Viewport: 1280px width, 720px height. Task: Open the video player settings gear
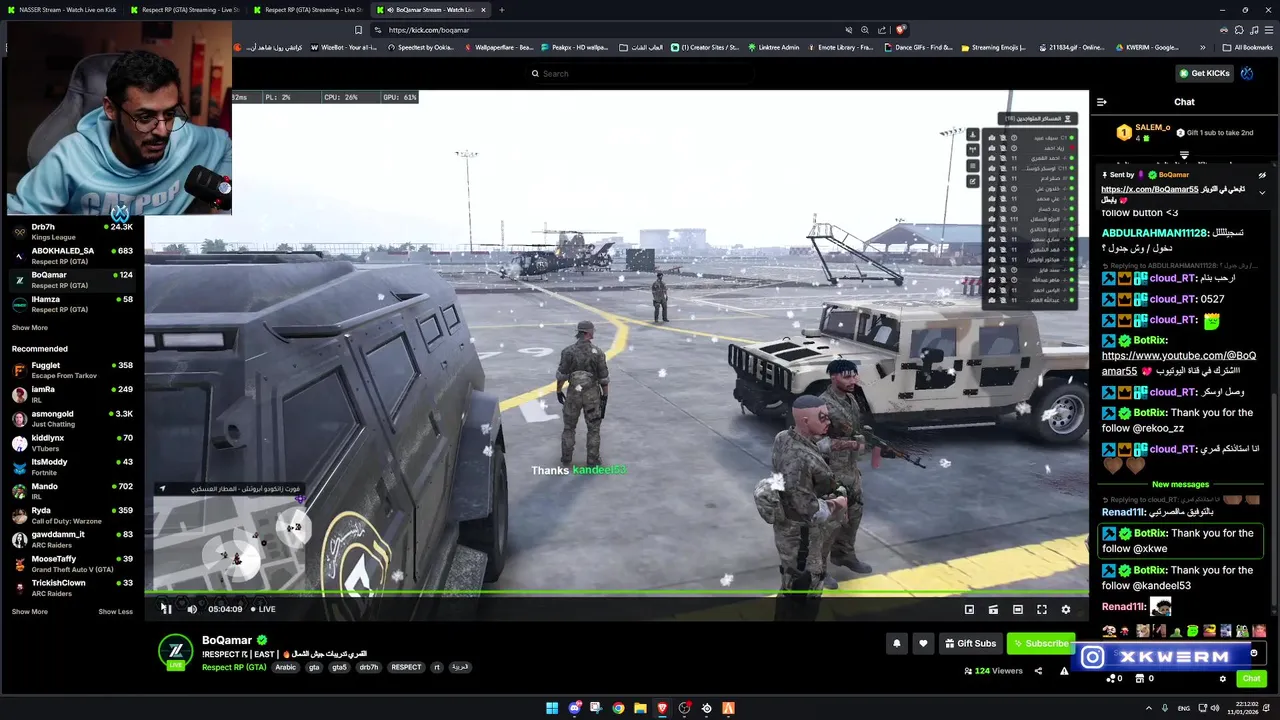click(1065, 609)
